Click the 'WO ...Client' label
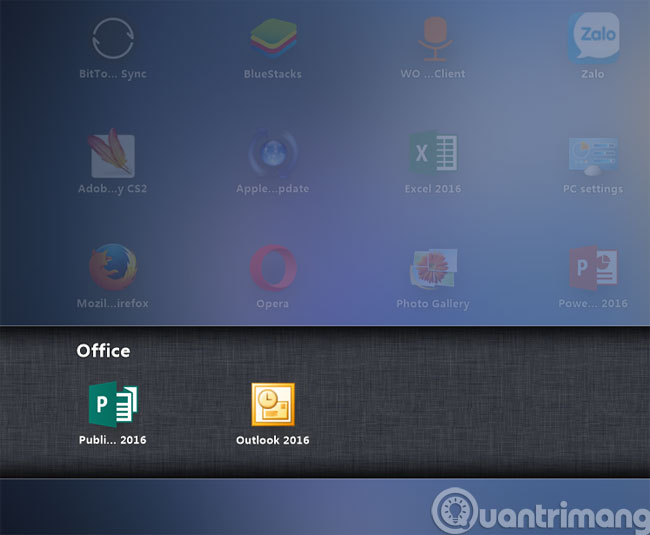The image size is (650, 535). coord(433,74)
